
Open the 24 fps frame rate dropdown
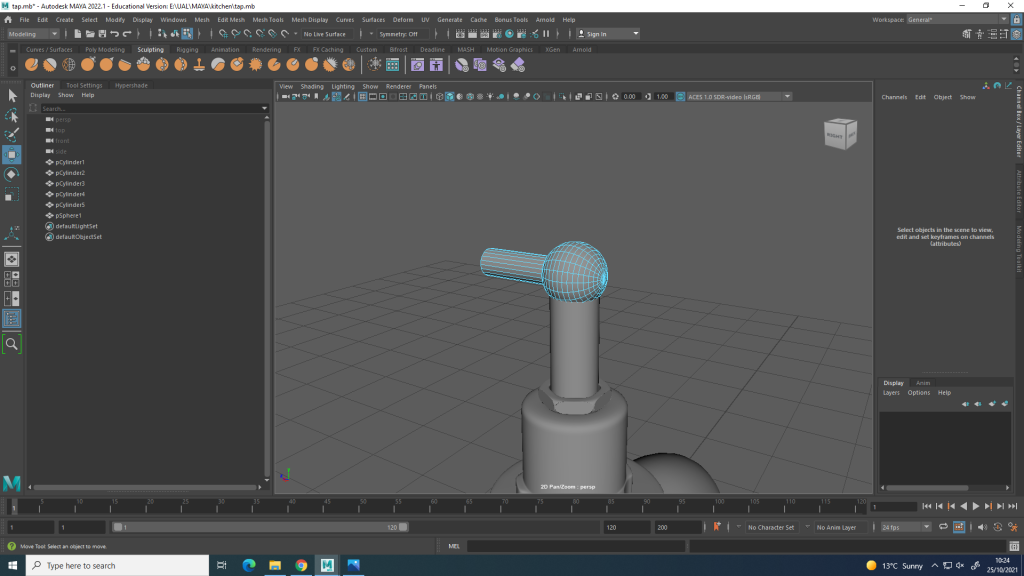click(x=905, y=527)
